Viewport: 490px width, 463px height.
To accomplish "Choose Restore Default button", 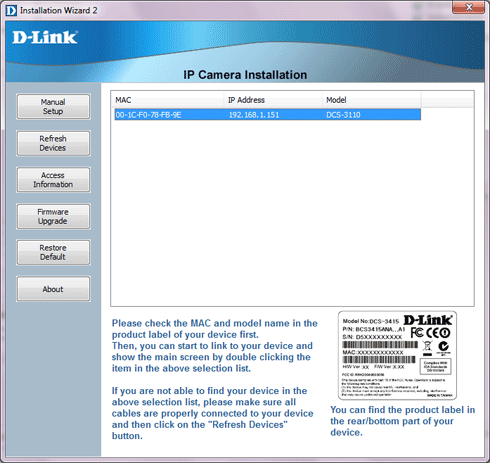I will coord(53,253).
